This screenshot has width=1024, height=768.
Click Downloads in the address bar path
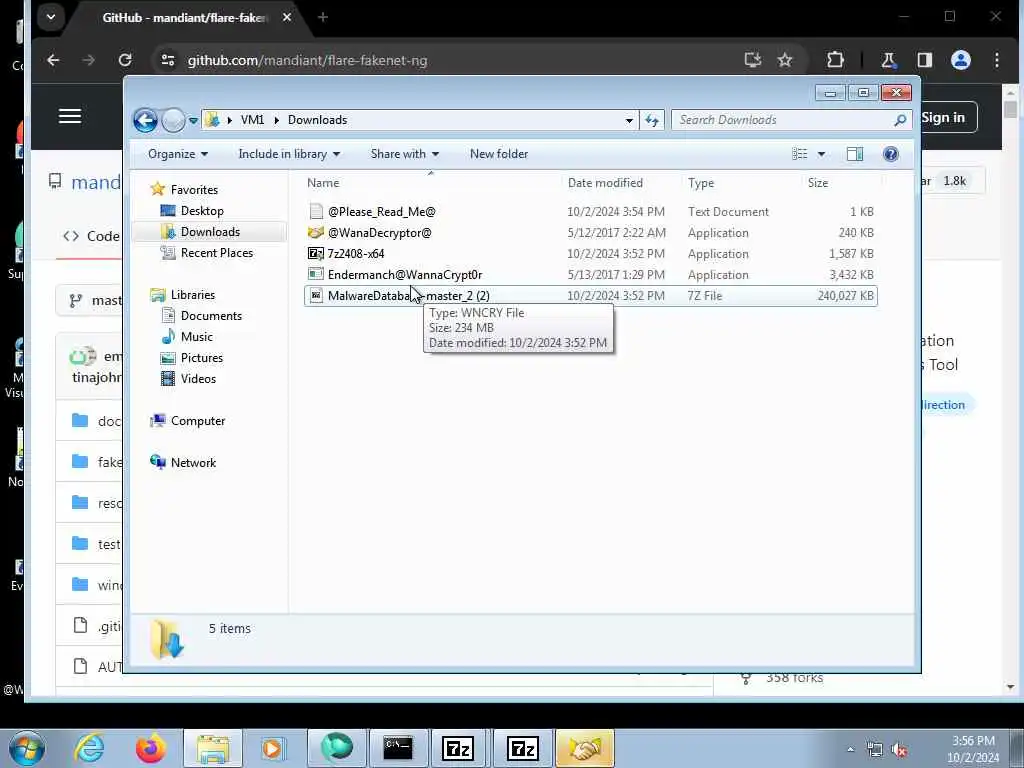pyautogui.click(x=317, y=120)
